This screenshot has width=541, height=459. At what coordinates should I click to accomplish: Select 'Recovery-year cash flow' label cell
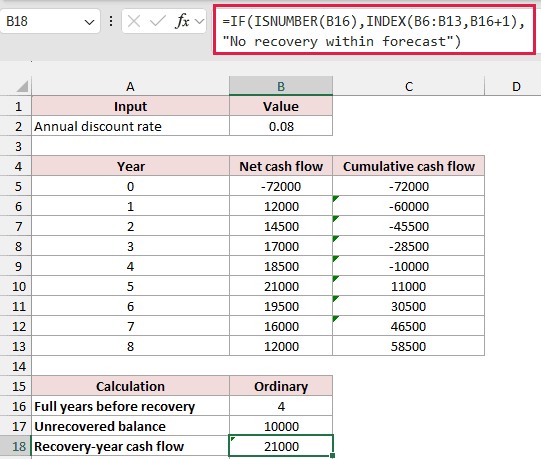point(130,446)
